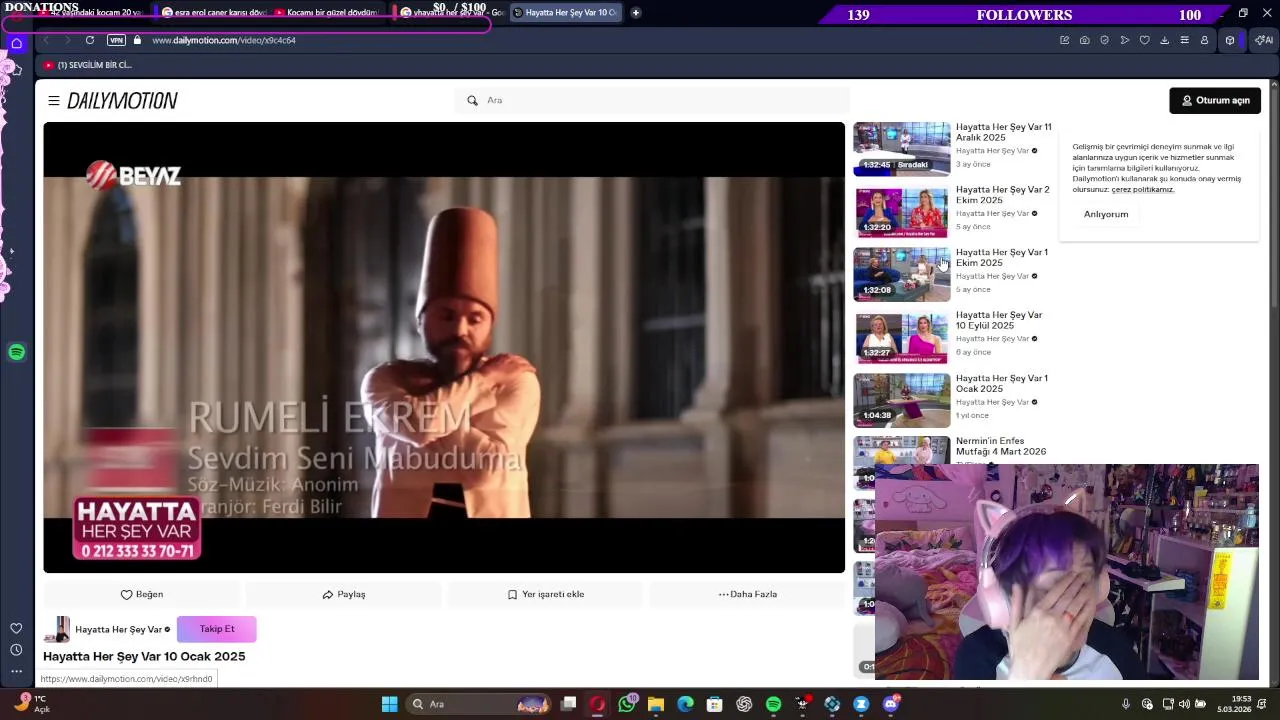Open the 'SEVGİLİM BİR Cİ...' bookmark
Screen dimensions: 1280x720
(x=88, y=65)
